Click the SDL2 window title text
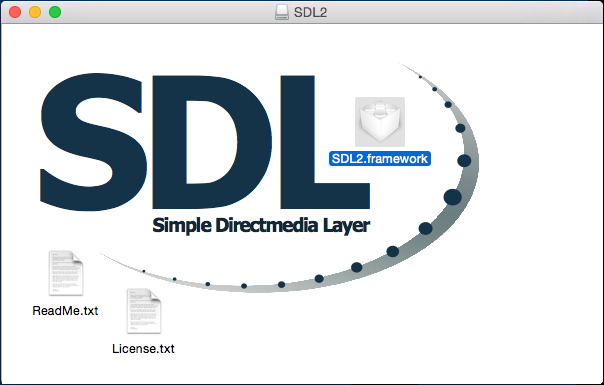The width and height of the screenshot is (604, 385). [310, 12]
